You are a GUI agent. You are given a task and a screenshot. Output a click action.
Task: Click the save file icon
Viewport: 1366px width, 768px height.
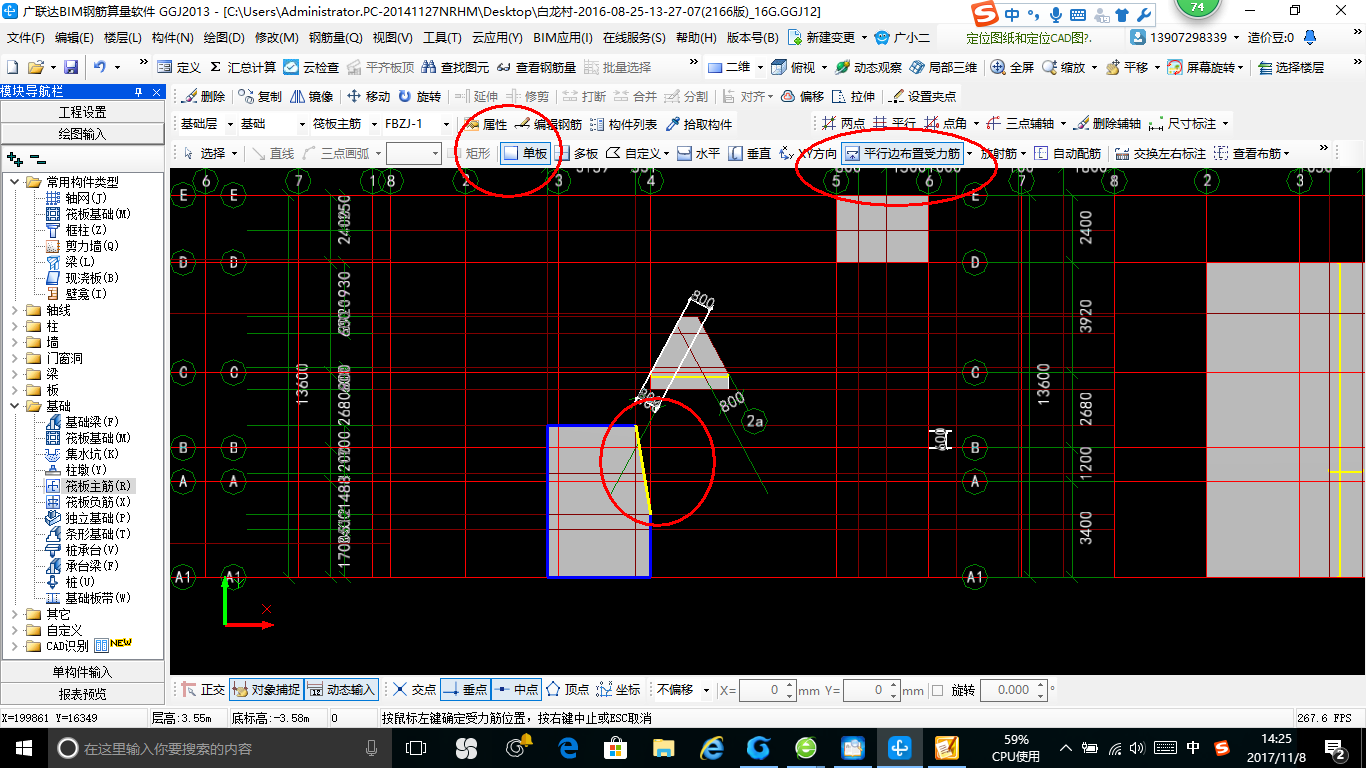(71, 67)
